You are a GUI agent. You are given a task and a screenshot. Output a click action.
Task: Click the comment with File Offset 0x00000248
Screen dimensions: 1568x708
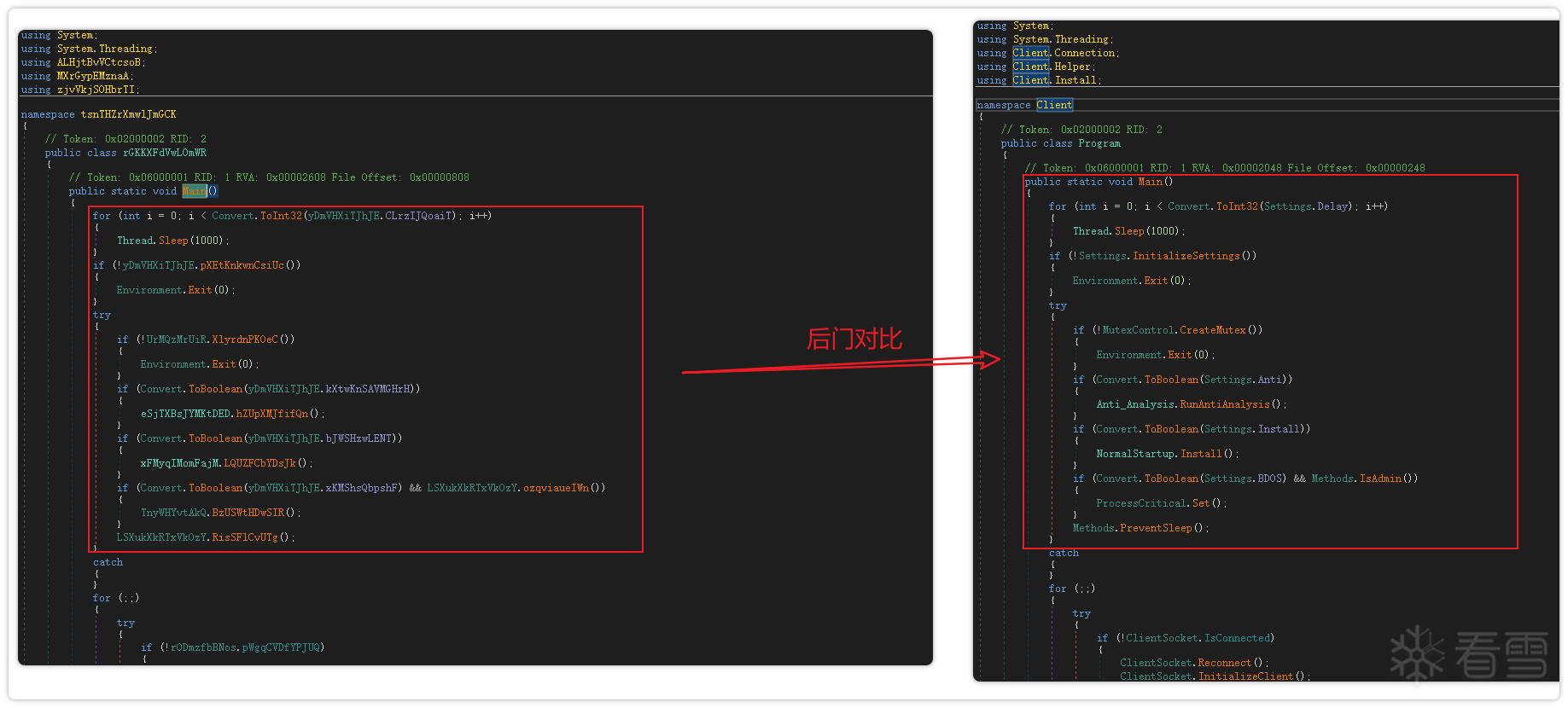coord(1225,168)
